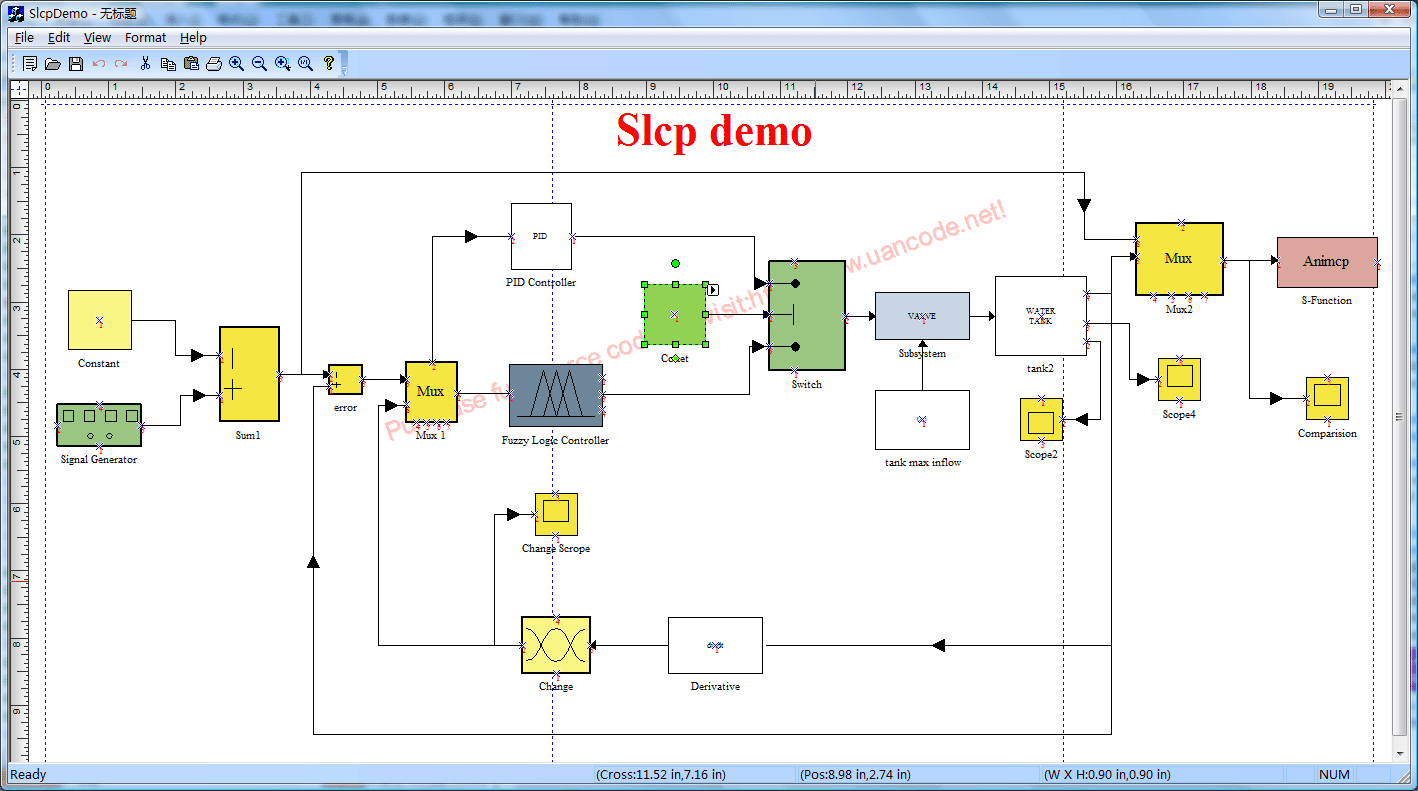This screenshot has width=1418, height=791.
Task: Click the ruler origin corner box
Action: (x=19, y=88)
